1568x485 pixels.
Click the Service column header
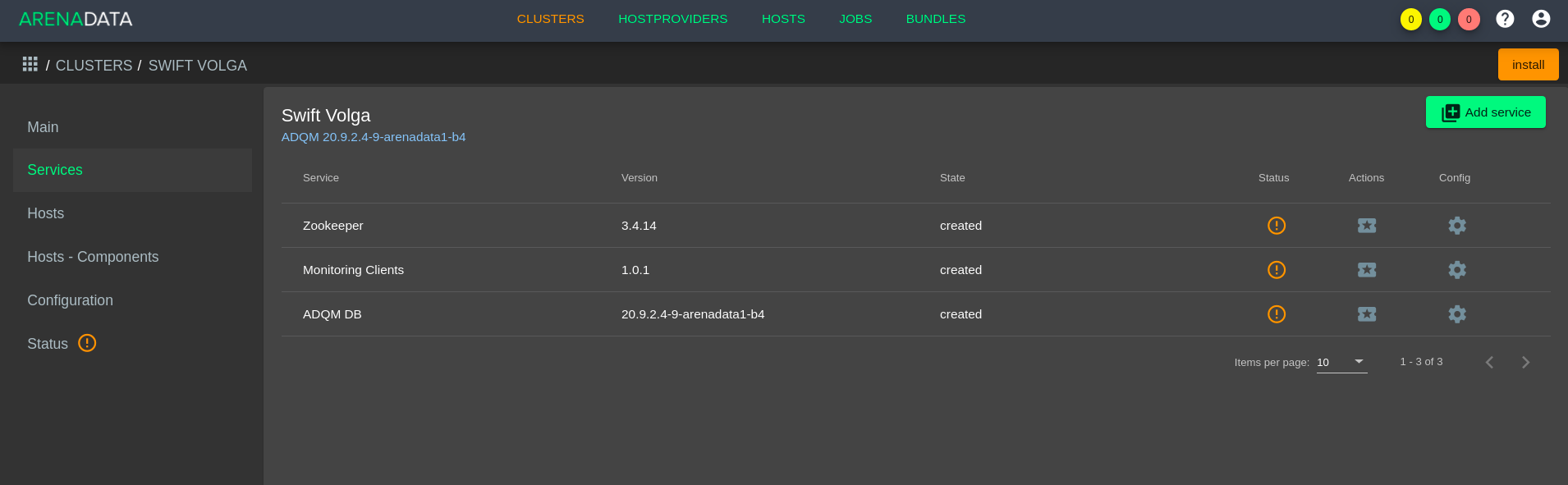[x=321, y=178]
